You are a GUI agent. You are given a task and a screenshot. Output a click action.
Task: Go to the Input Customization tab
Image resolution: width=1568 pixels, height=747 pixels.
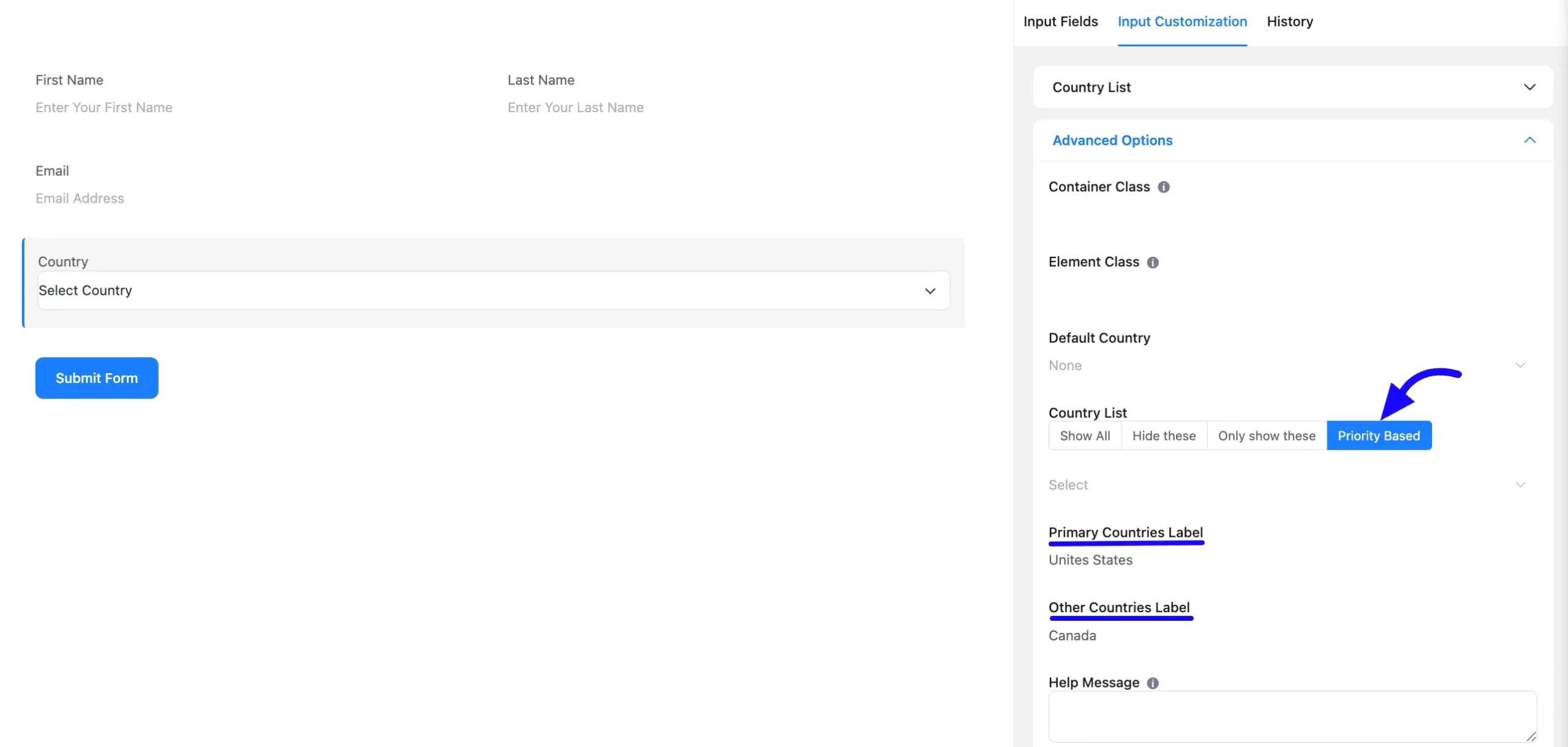click(x=1182, y=21)
